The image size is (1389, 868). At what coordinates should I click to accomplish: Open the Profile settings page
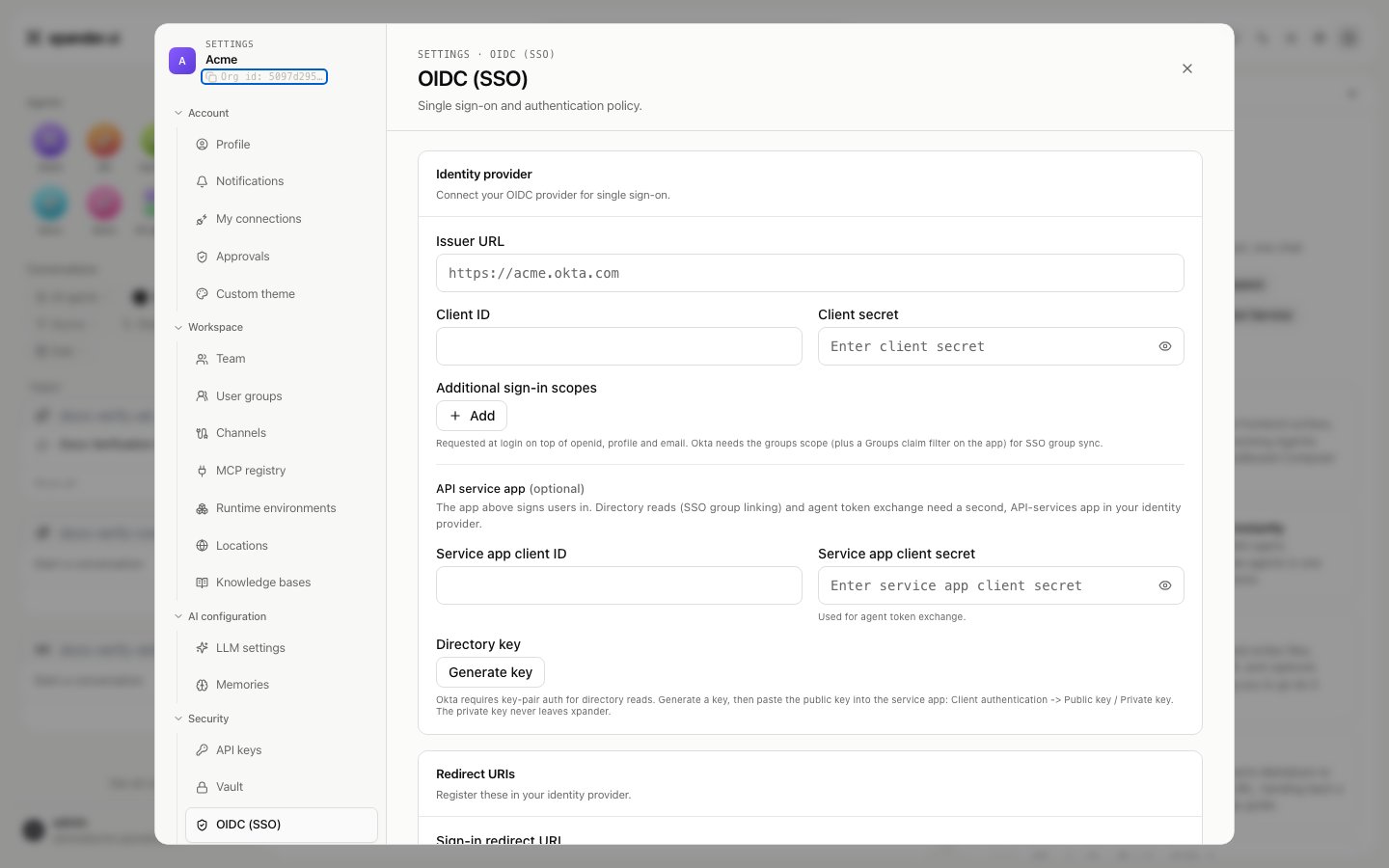pyautogui.click(x=282, y=145)
